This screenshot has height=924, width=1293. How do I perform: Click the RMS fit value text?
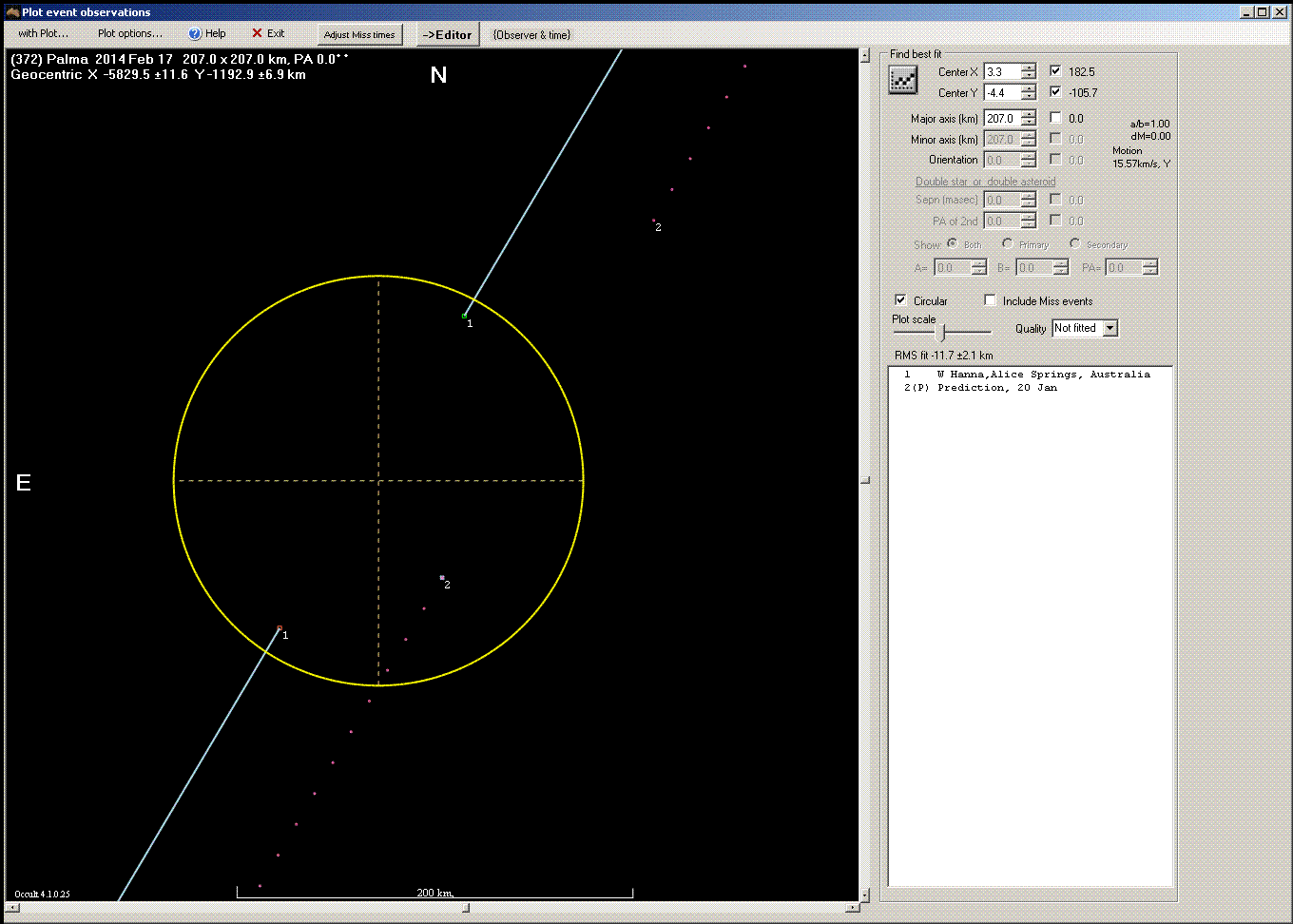point(943,356)
